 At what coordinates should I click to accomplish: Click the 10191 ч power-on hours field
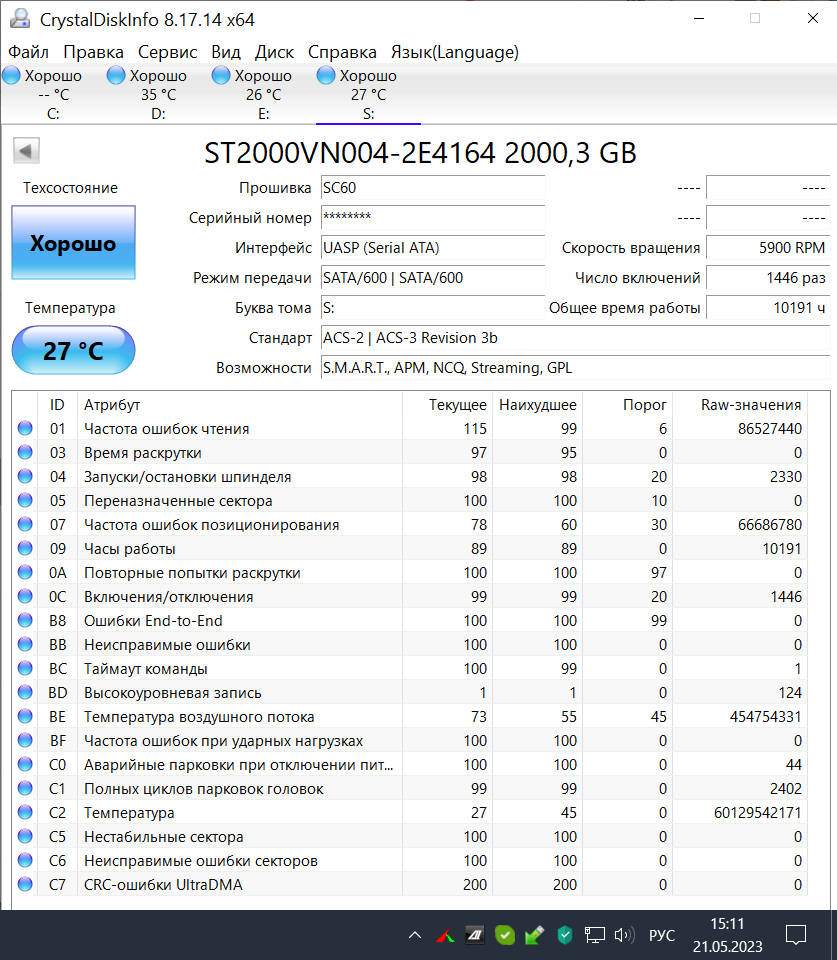(x=768, y=307)
